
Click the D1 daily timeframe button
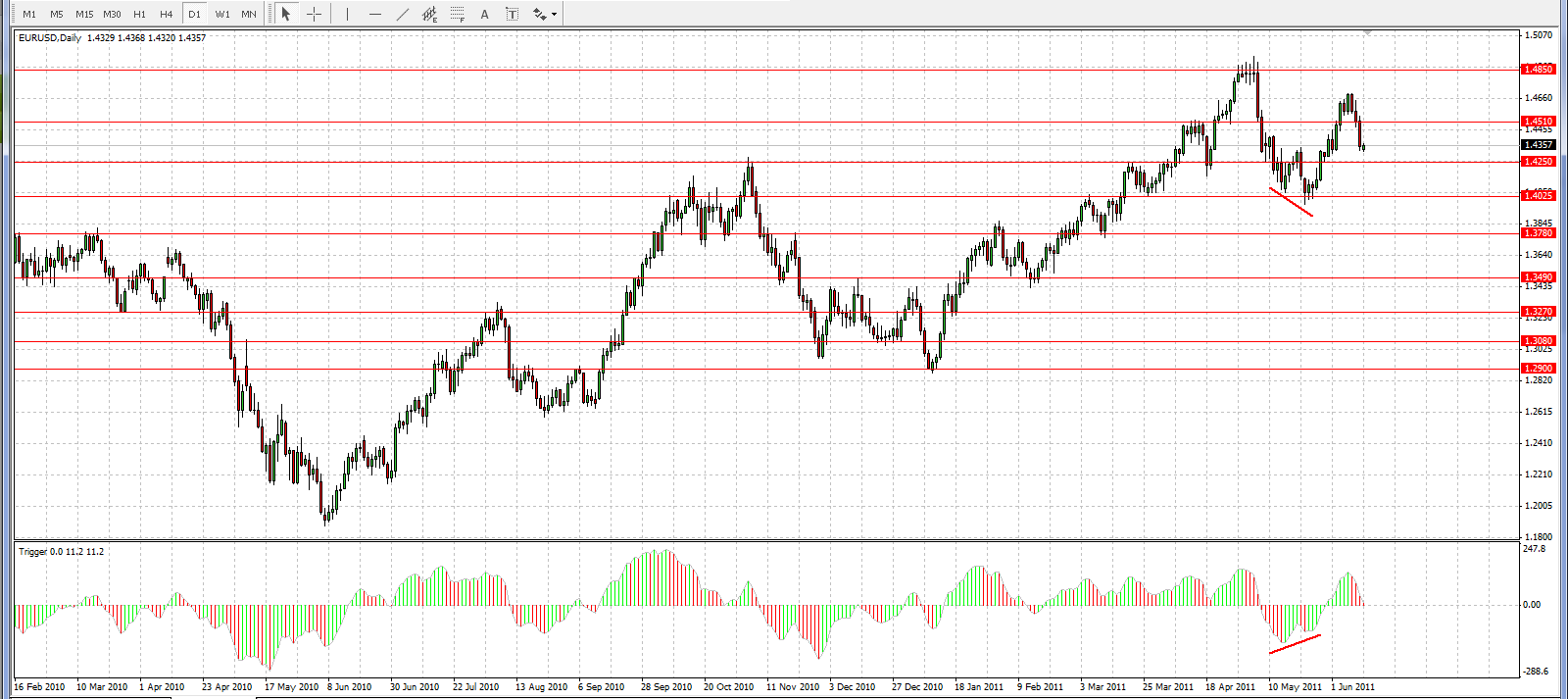194,14
